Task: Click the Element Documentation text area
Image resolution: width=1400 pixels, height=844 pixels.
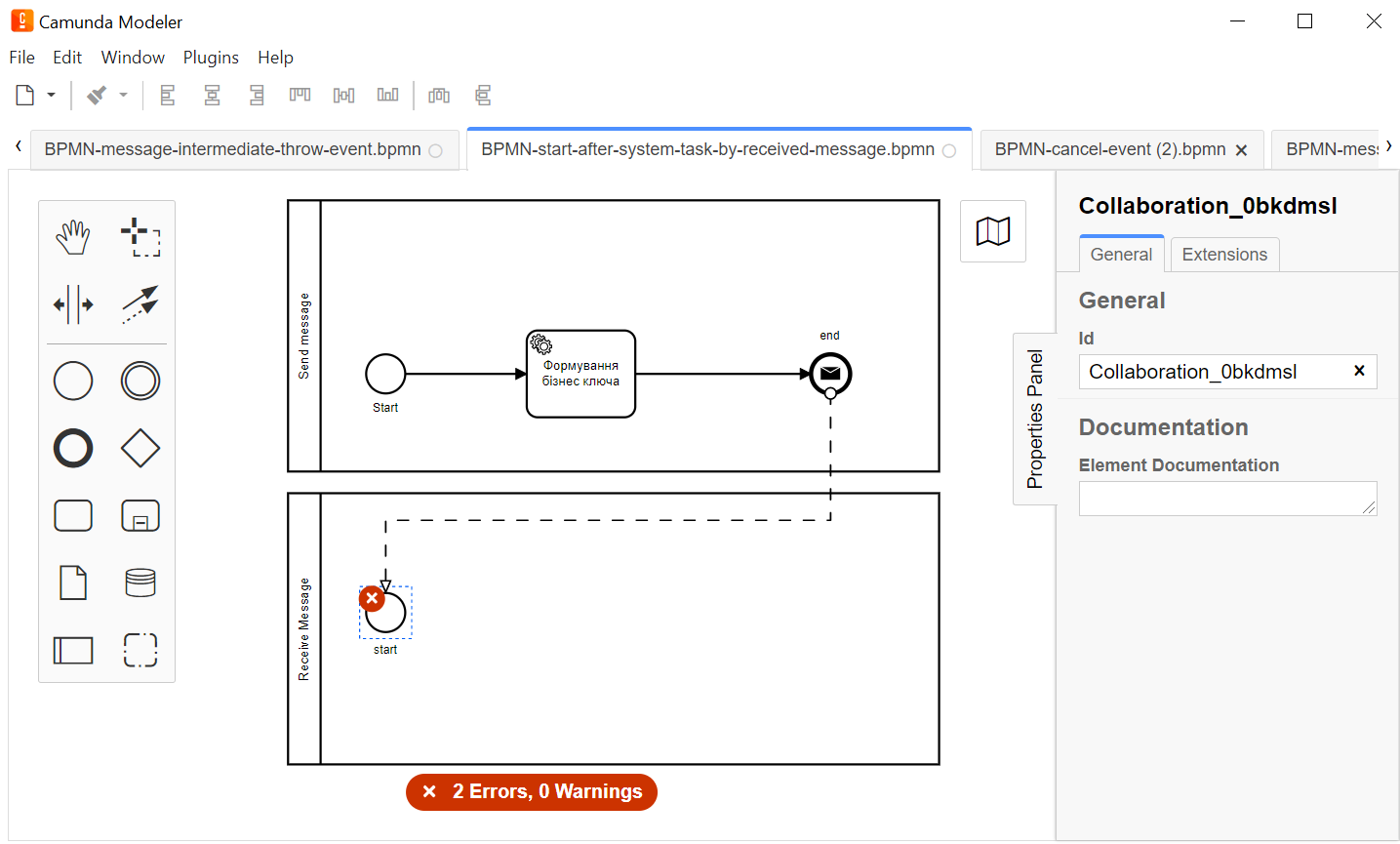Action: [x=1226, y=498]
